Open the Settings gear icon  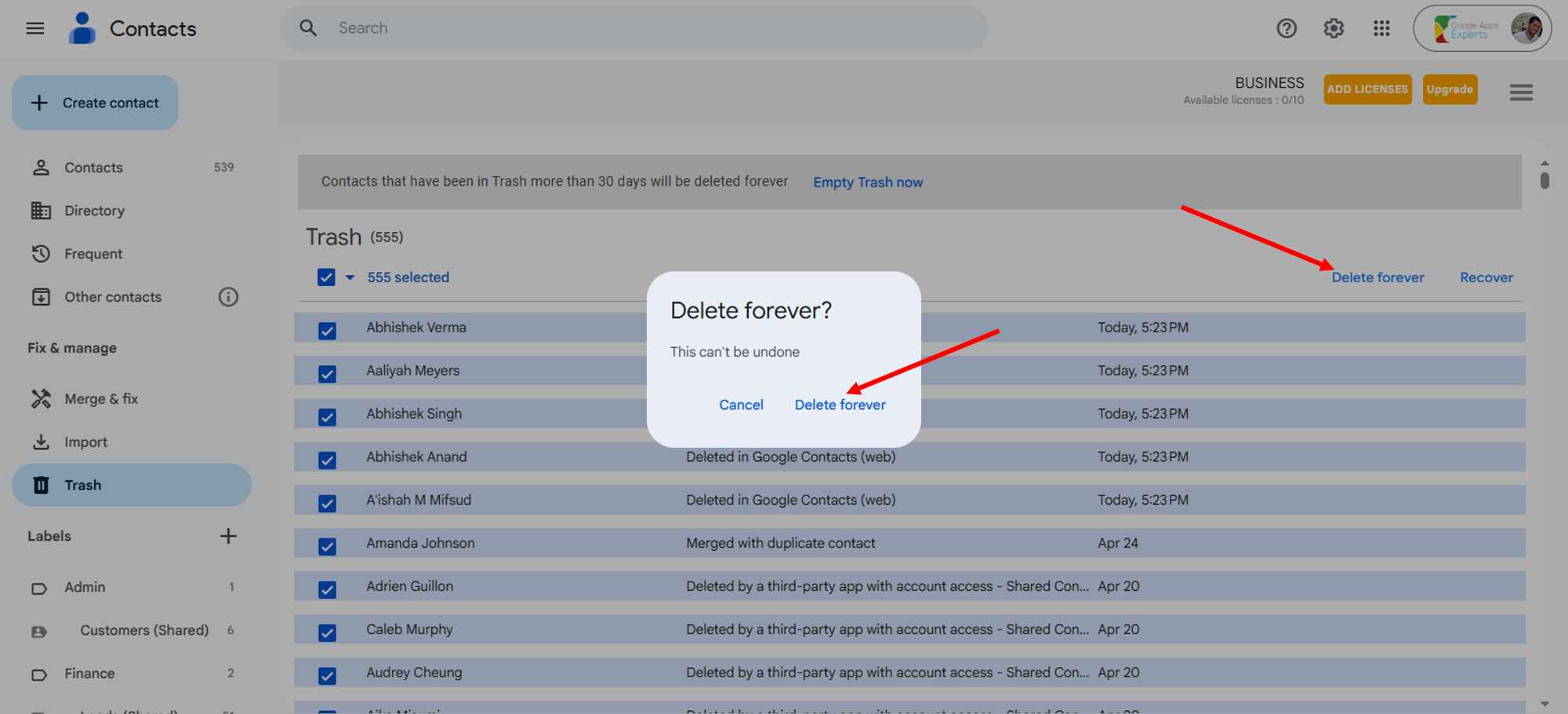click(x=1334, y=29)
